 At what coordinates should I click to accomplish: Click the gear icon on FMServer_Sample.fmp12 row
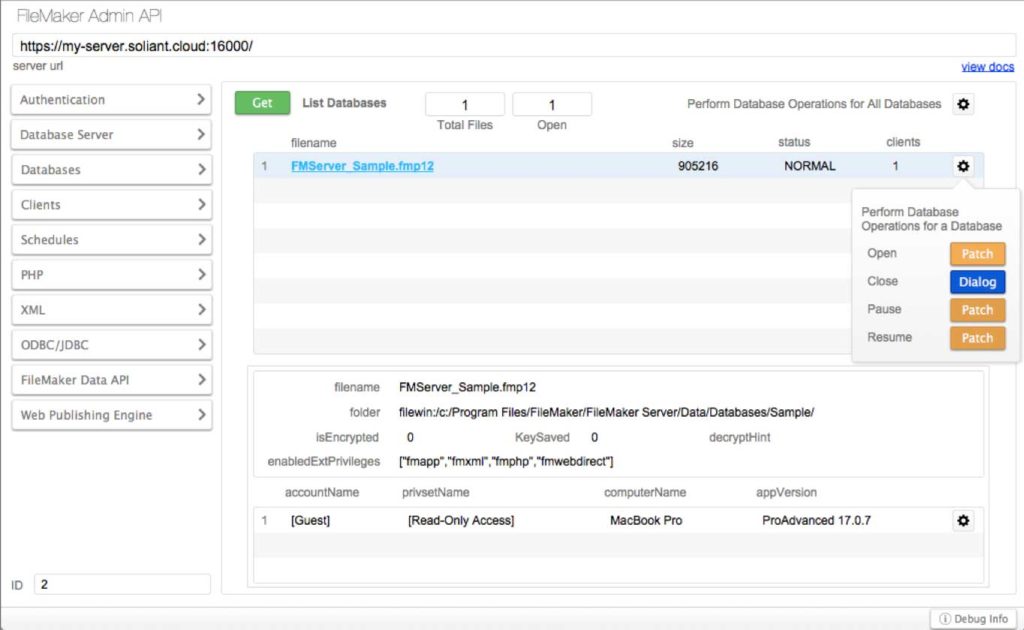[962, 166]
